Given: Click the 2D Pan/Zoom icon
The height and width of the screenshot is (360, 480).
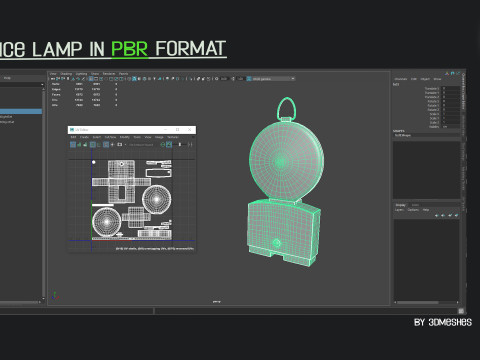Looking at the screenshot, I should click(78, 79).
